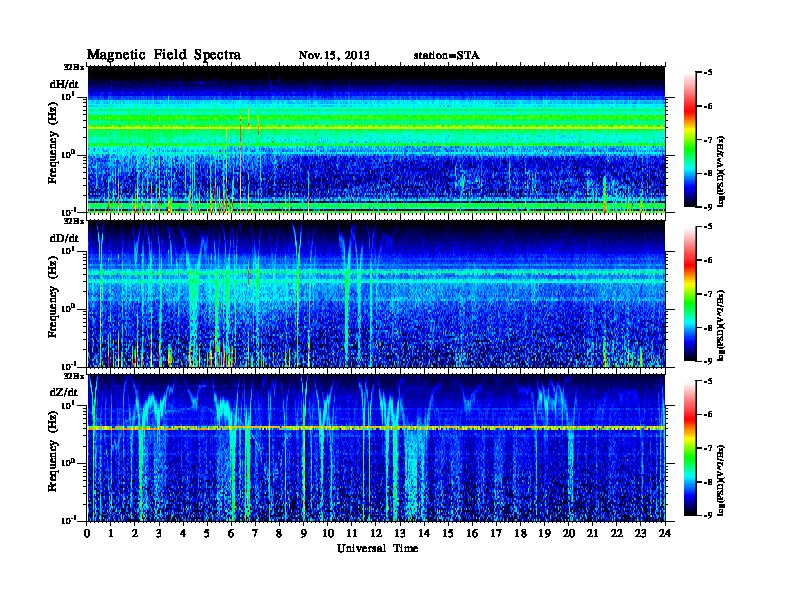Click hour "0" on the Universal Time axis

87,533
